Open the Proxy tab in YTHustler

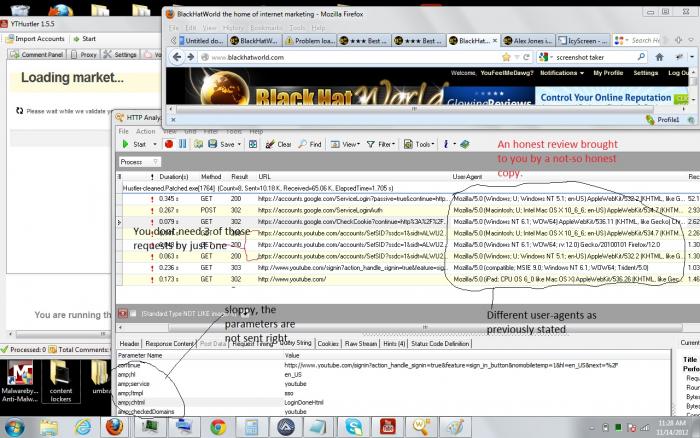pos(84,54)
